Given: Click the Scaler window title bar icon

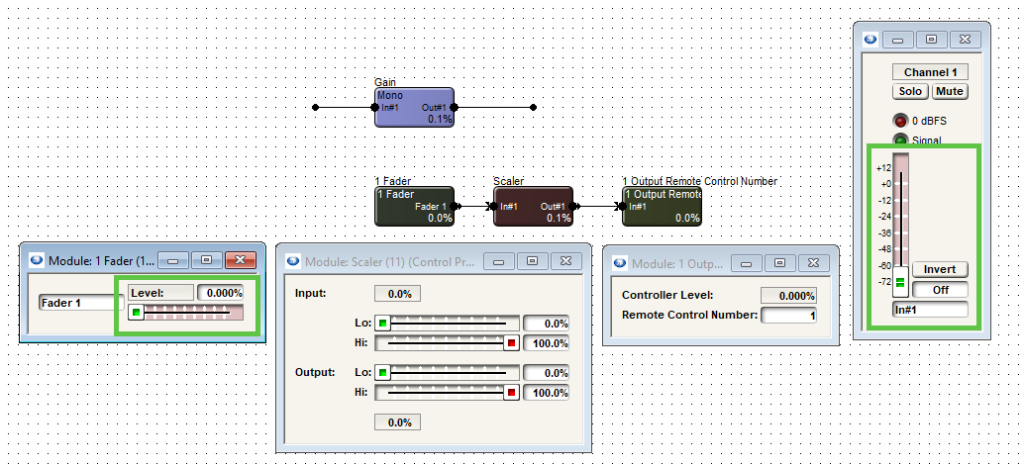Looking at the screenshot, I should (293, 261).
